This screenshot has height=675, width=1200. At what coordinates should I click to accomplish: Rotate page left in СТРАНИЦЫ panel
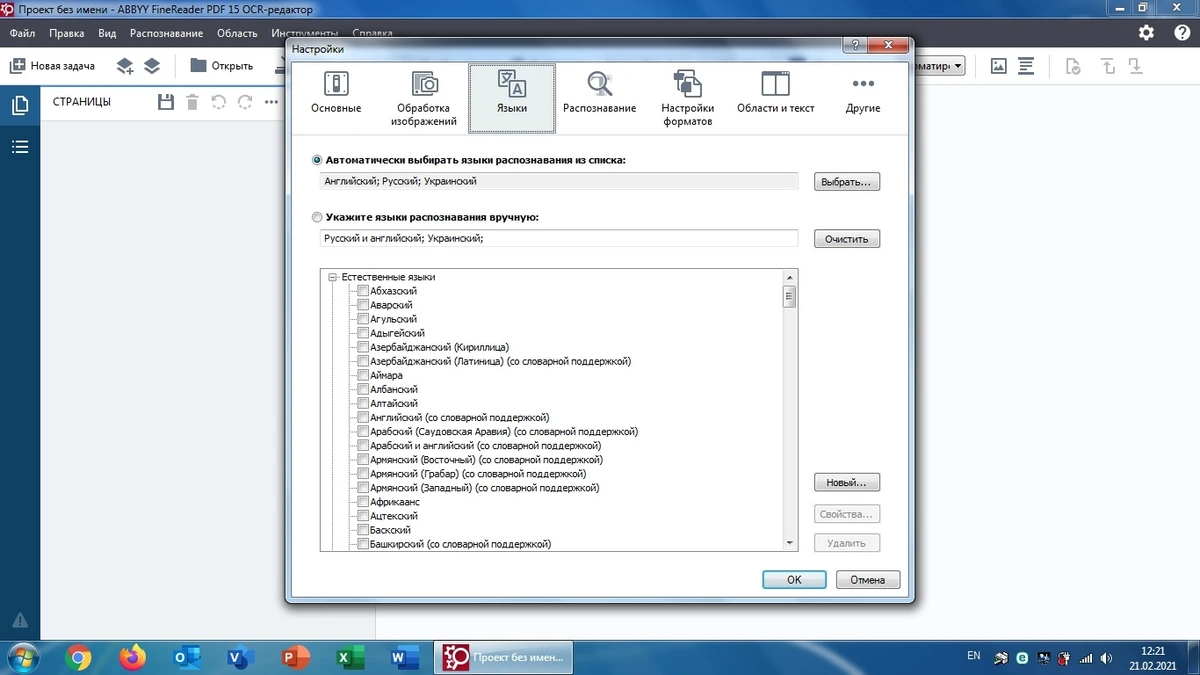(x=219, y=102)
